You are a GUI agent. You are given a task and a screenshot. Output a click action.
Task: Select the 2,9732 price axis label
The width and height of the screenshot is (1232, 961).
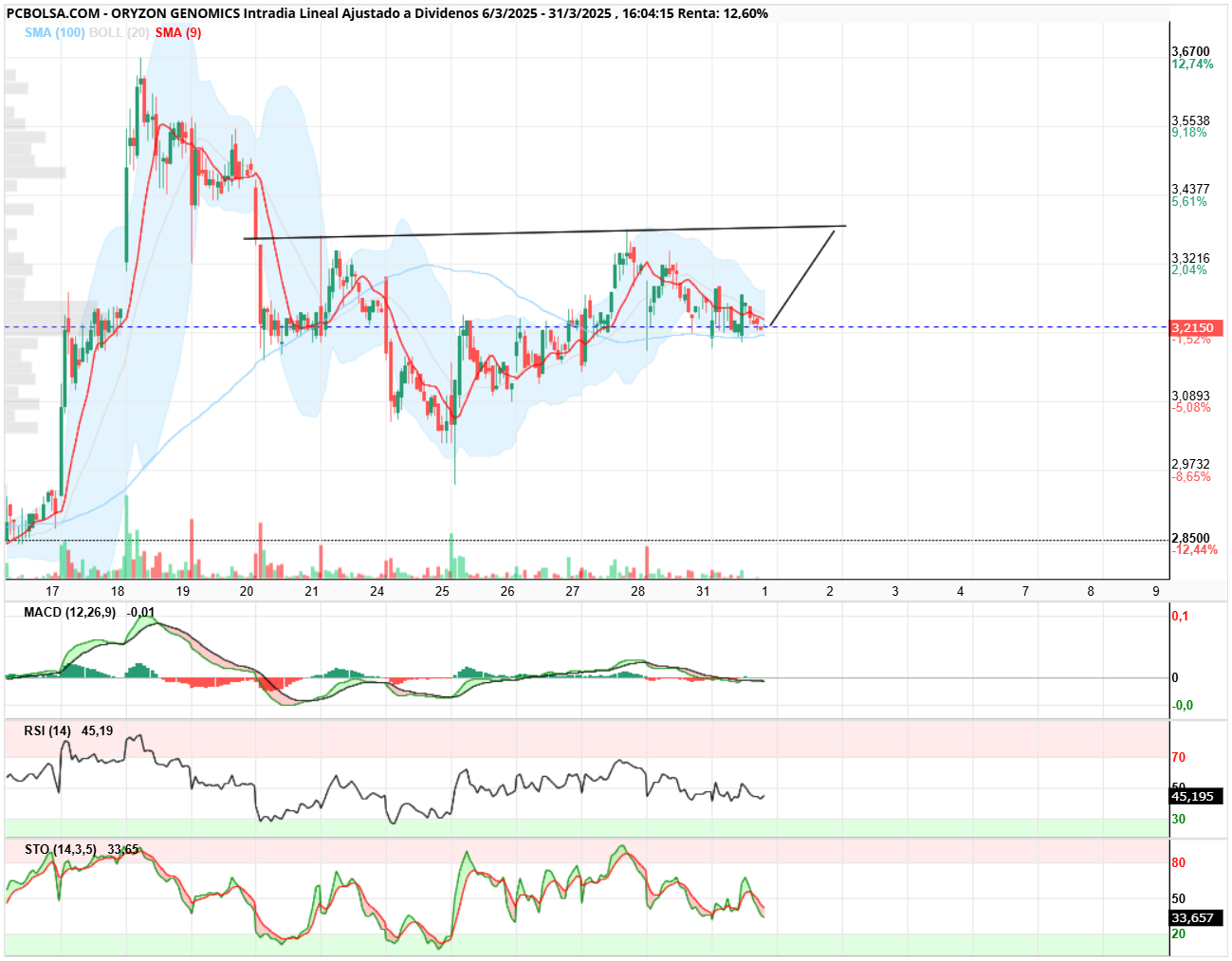(x=1190, y=464)
